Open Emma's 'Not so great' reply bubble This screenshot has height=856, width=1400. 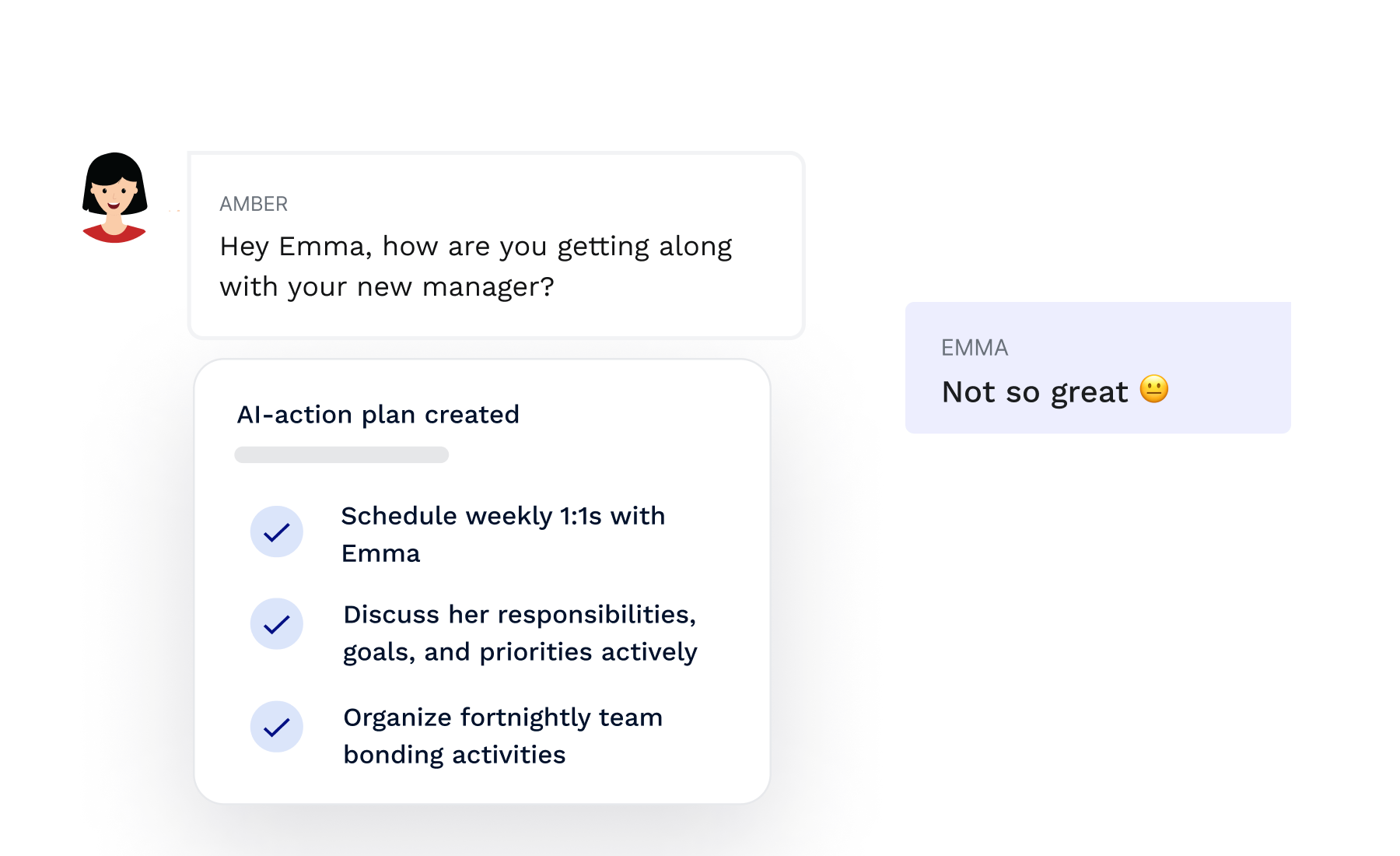click(1097, 367)
